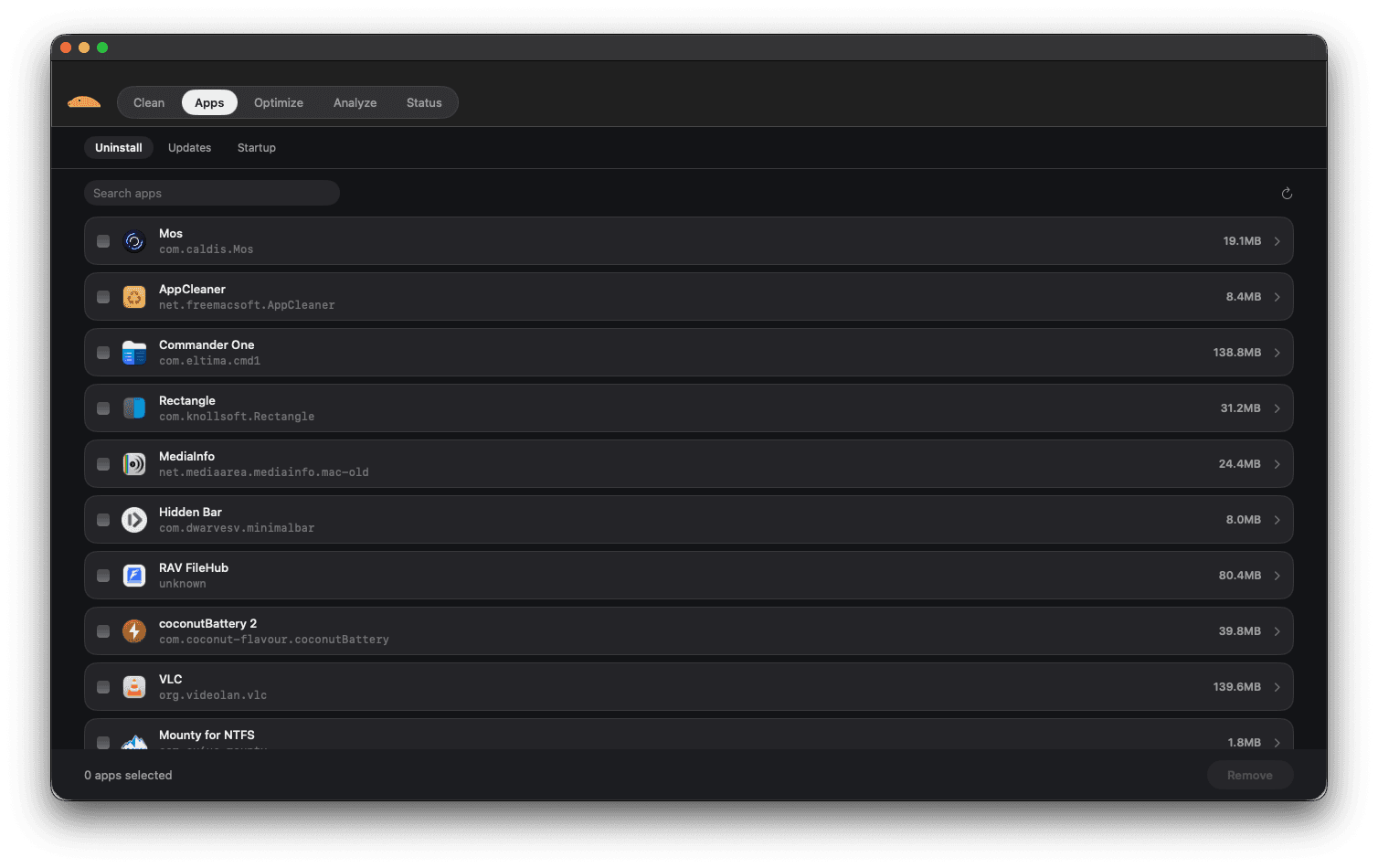Show MediaInfo details via chevron
This screenshot has height=868, width=1378.
(1277, 464)
